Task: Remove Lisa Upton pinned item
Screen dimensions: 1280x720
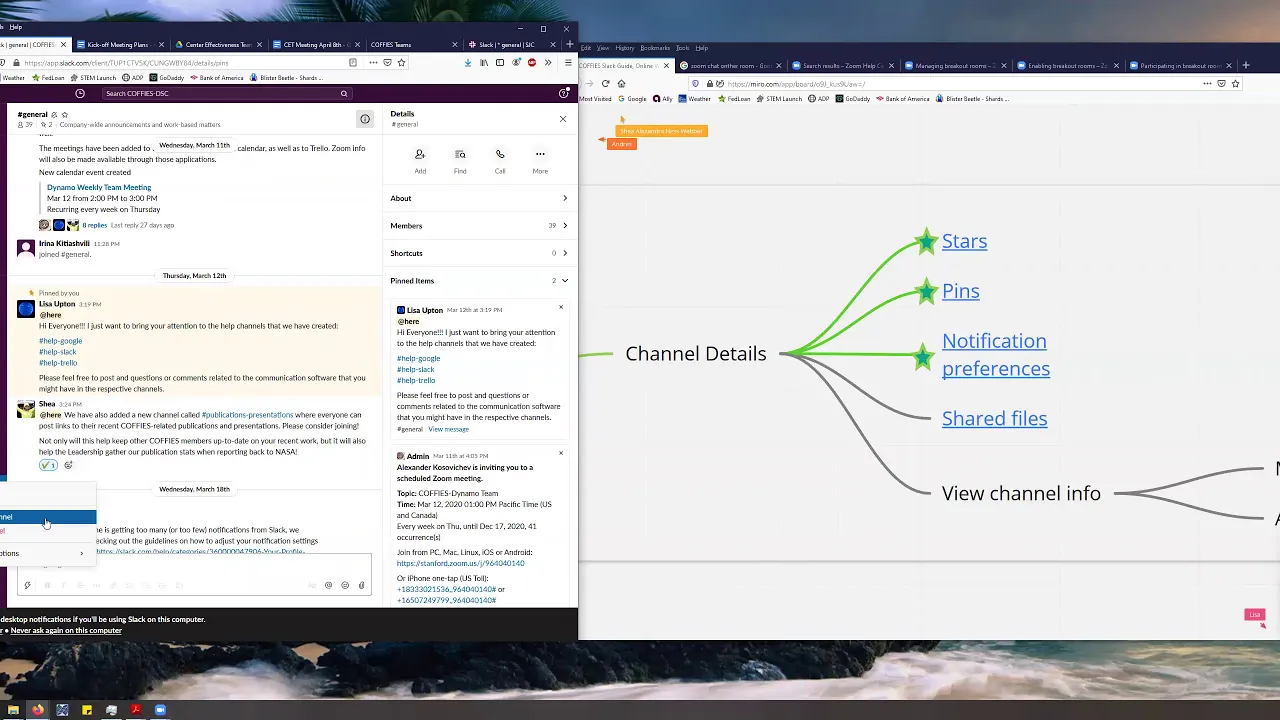Action: (x=561, y=307)
